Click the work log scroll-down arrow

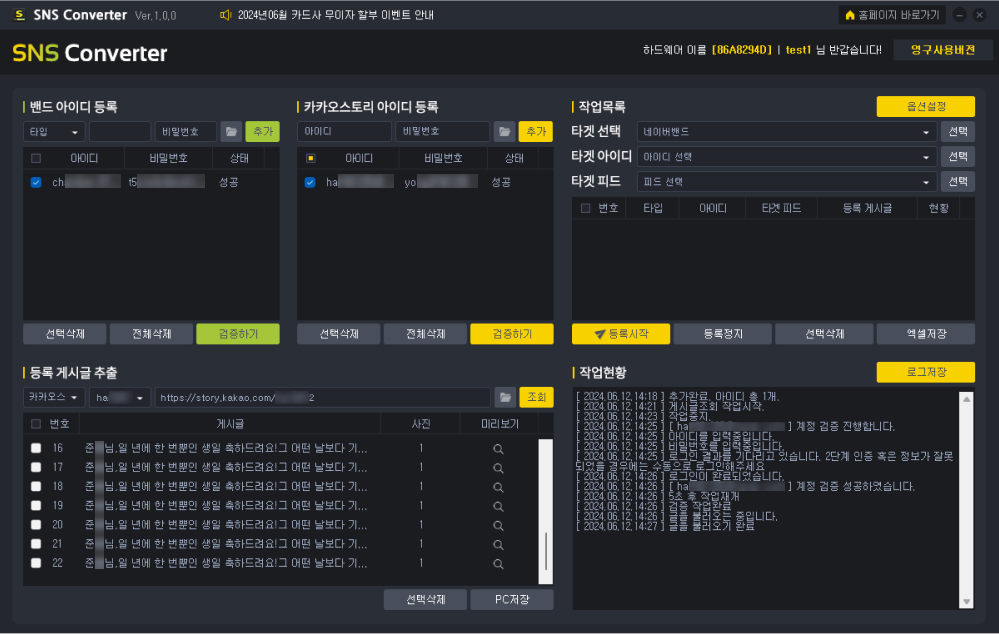(966, 602)
